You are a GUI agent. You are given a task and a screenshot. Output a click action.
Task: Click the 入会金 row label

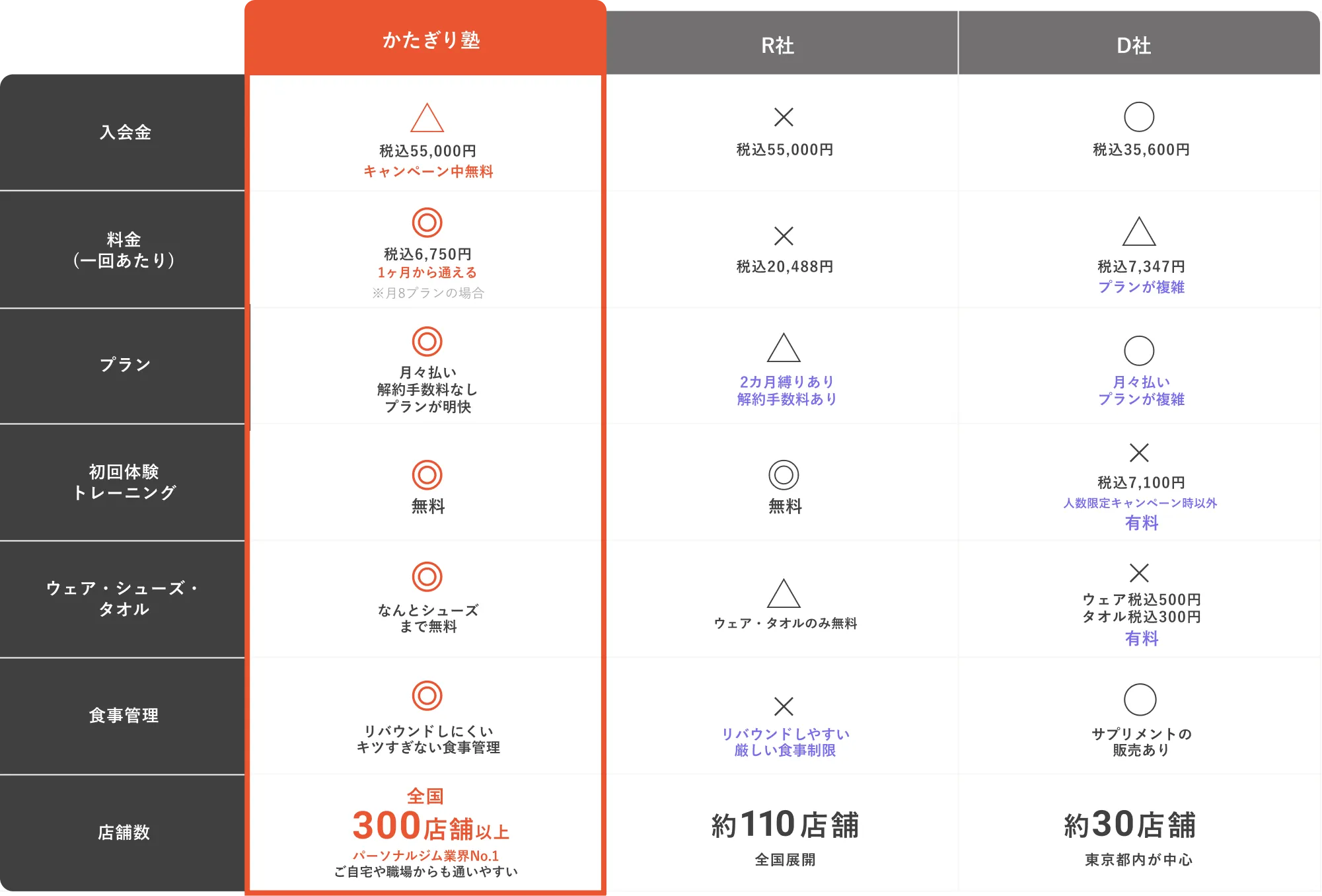[x=123, y=132]
